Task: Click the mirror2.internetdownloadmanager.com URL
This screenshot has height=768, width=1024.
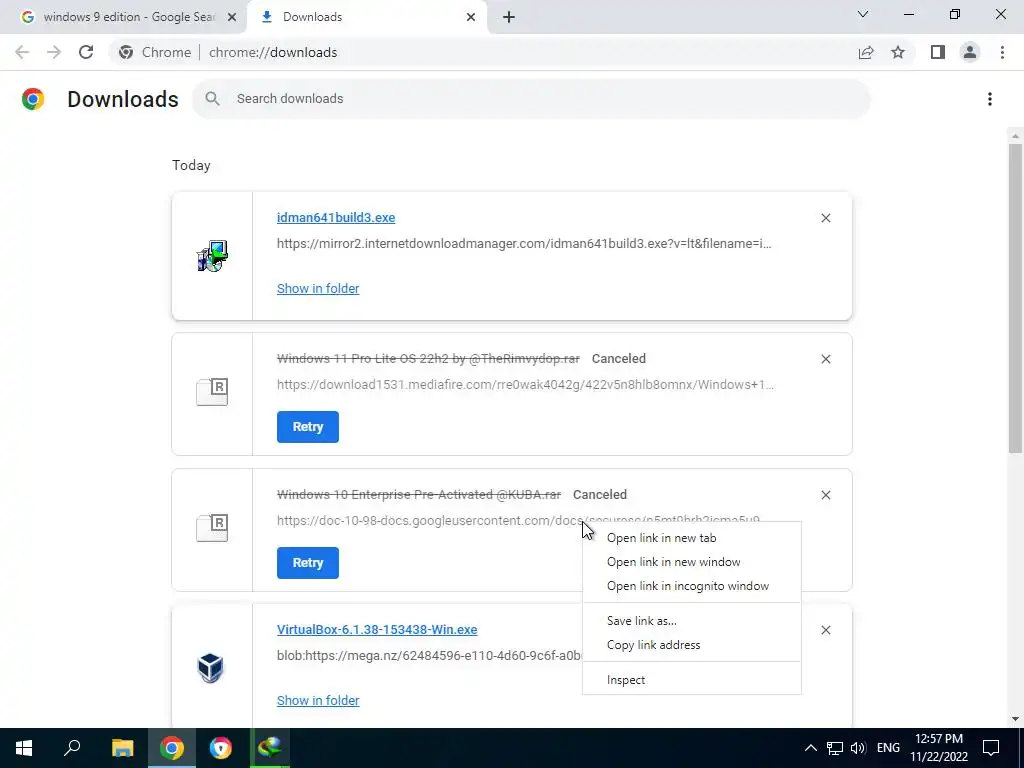Action: [x=524, y=244]
